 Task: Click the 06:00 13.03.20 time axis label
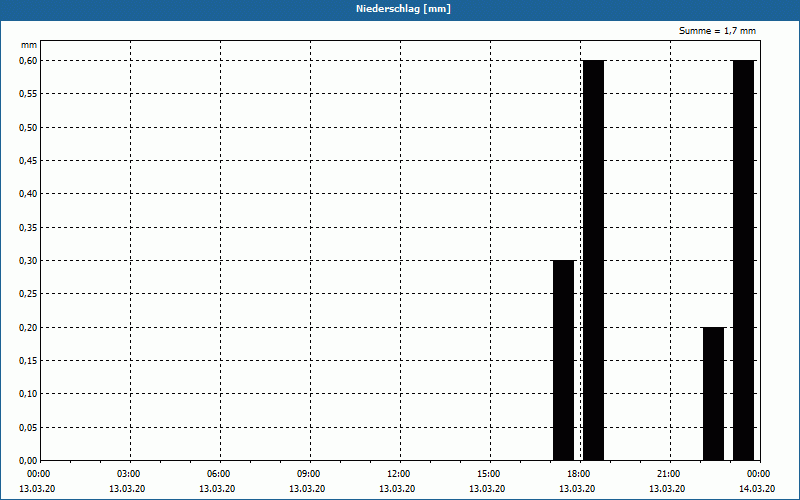tap(219, 481)
